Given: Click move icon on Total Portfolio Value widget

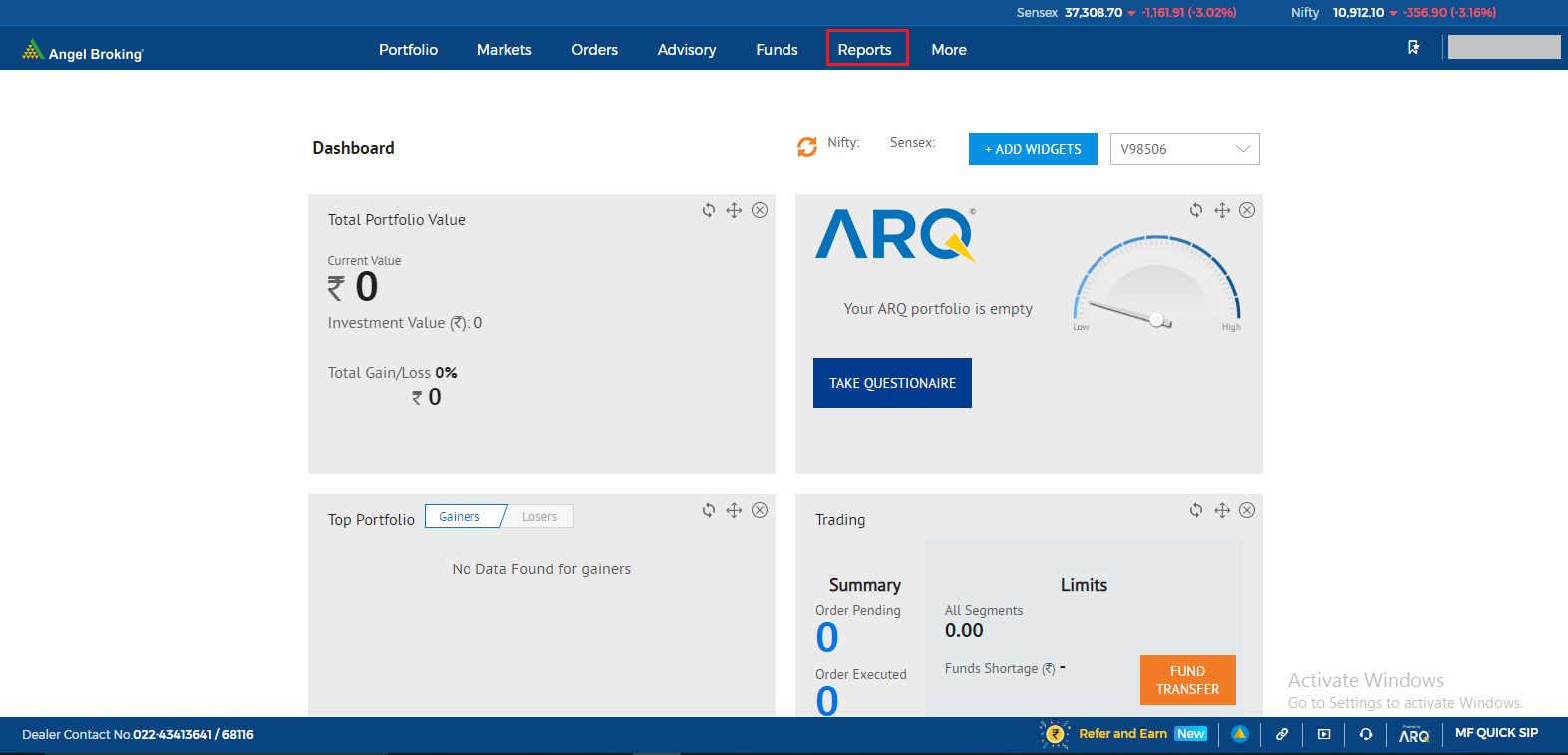Looking at the screenshot, I should tap(734, 210).
